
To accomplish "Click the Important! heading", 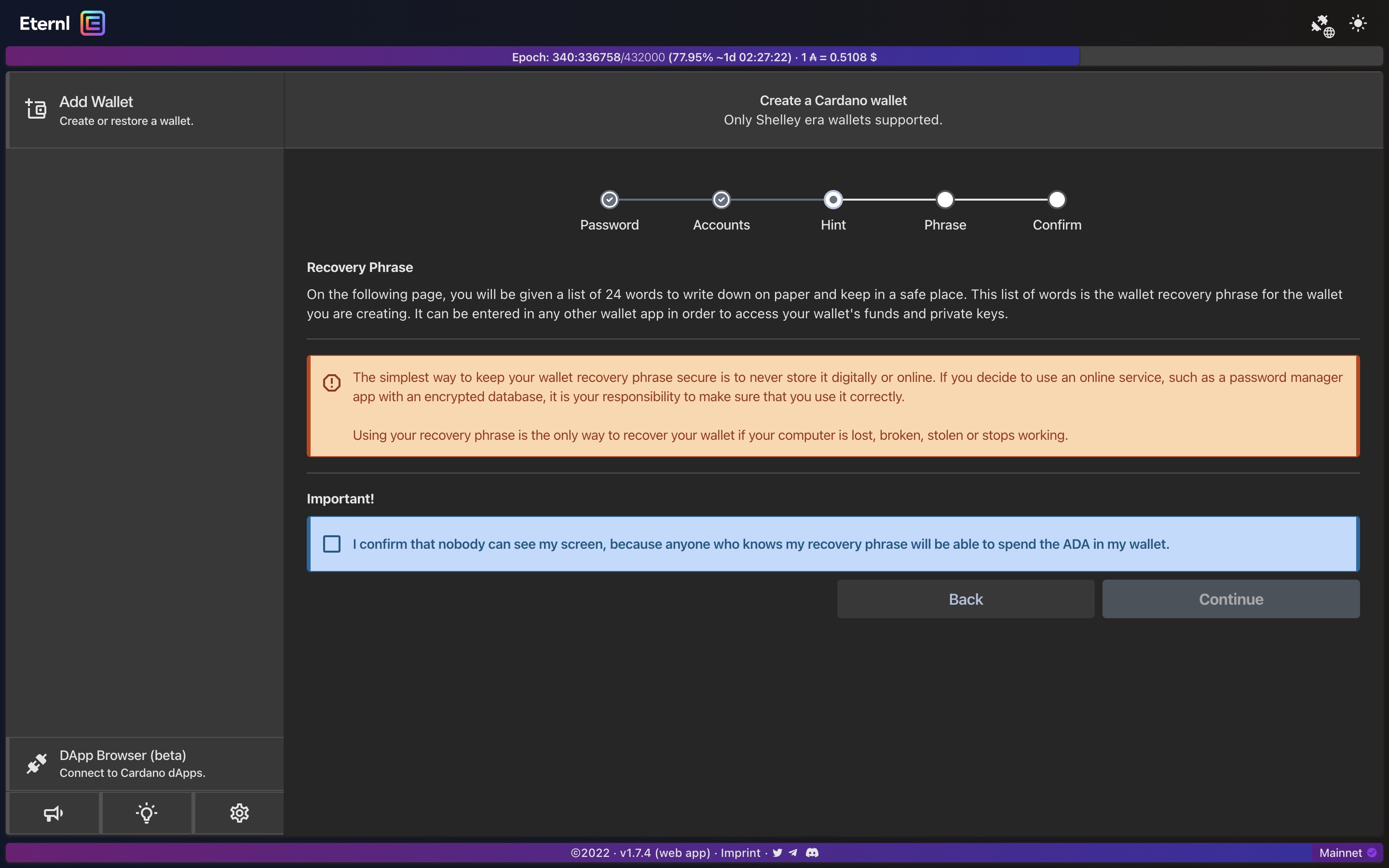I will click(340, 498).
